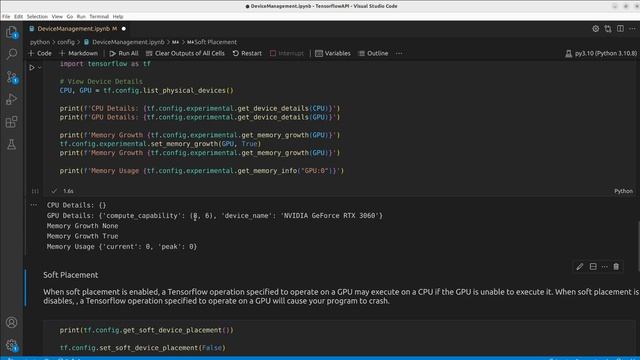Edit the Soft Placement markdown cell
Screen dimensions: 640x360
click(580, 267)
